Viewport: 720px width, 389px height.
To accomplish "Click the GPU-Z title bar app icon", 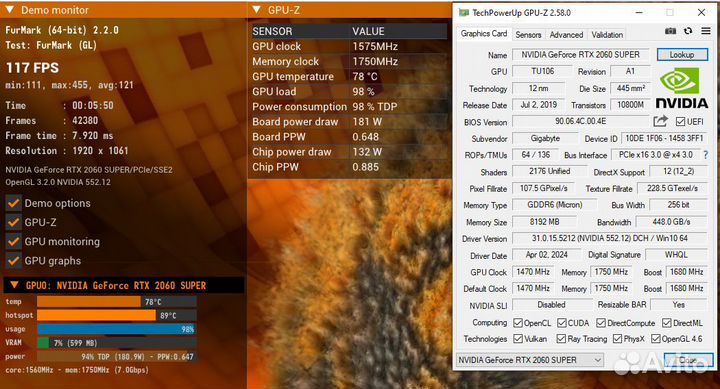I will (464, 12).
